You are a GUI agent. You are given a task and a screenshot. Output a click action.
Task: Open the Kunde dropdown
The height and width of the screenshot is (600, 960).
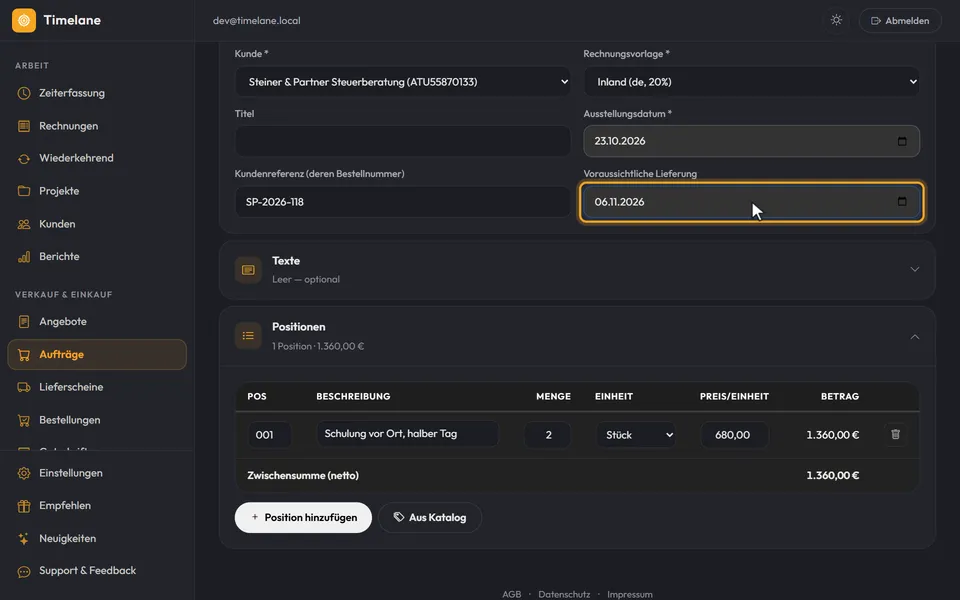pyautogui.click(x=402, y=81)
